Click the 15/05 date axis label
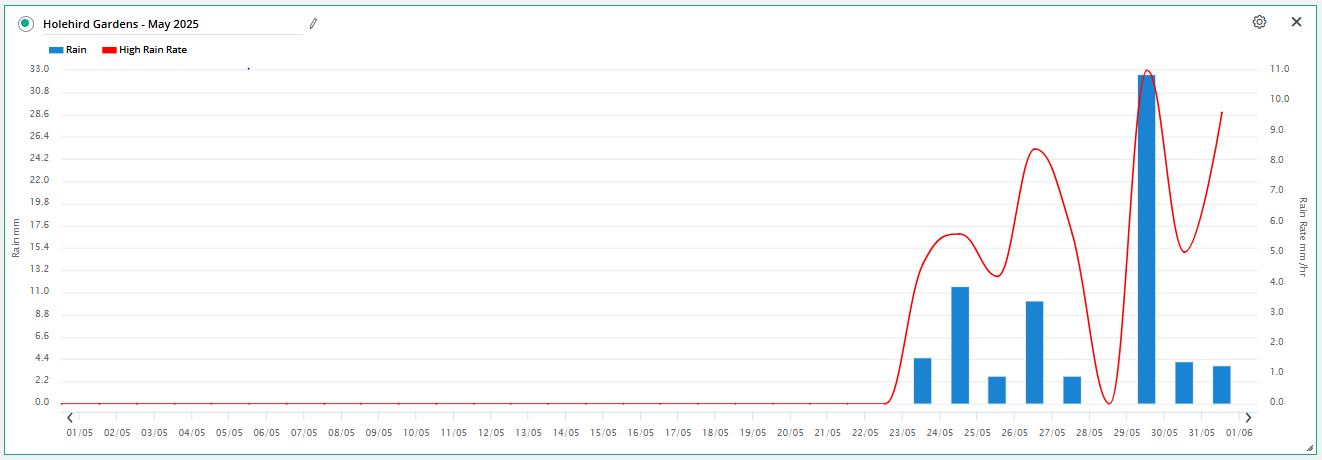The image size is (1322, 460). [603, 433]
